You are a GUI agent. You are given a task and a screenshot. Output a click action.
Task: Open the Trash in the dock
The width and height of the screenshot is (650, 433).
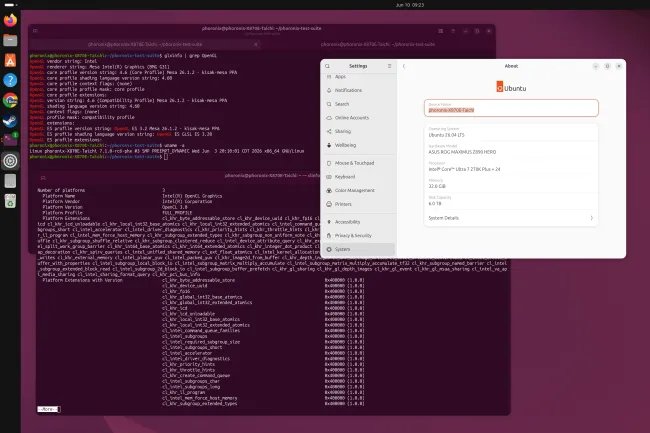pyautogui.click(x=10, y=201)
